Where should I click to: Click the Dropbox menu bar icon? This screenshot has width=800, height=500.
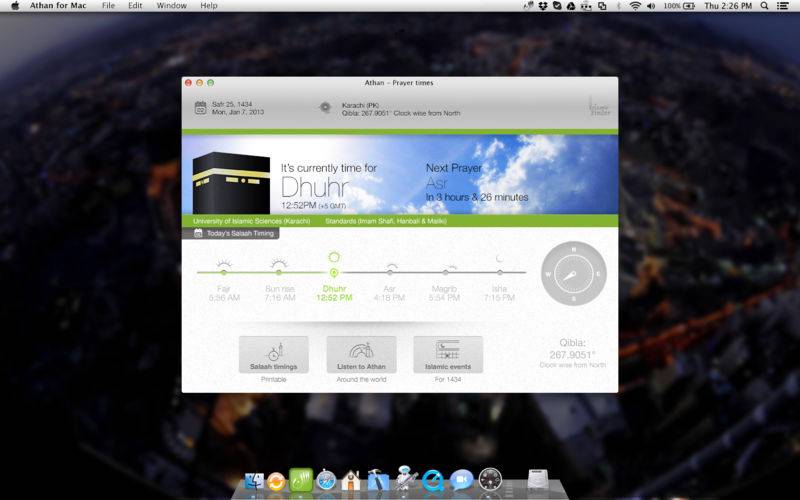click(x=543, y=6)
